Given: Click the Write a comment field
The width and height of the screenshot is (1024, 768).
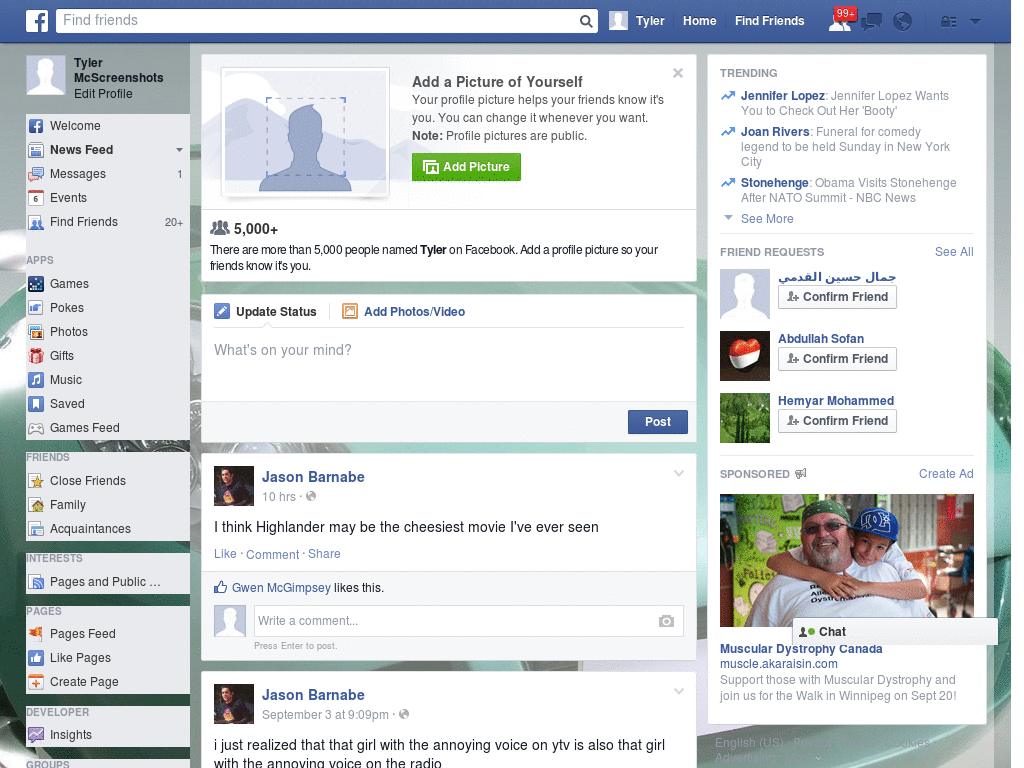Looking at the screenshot, I should [468, 621].
